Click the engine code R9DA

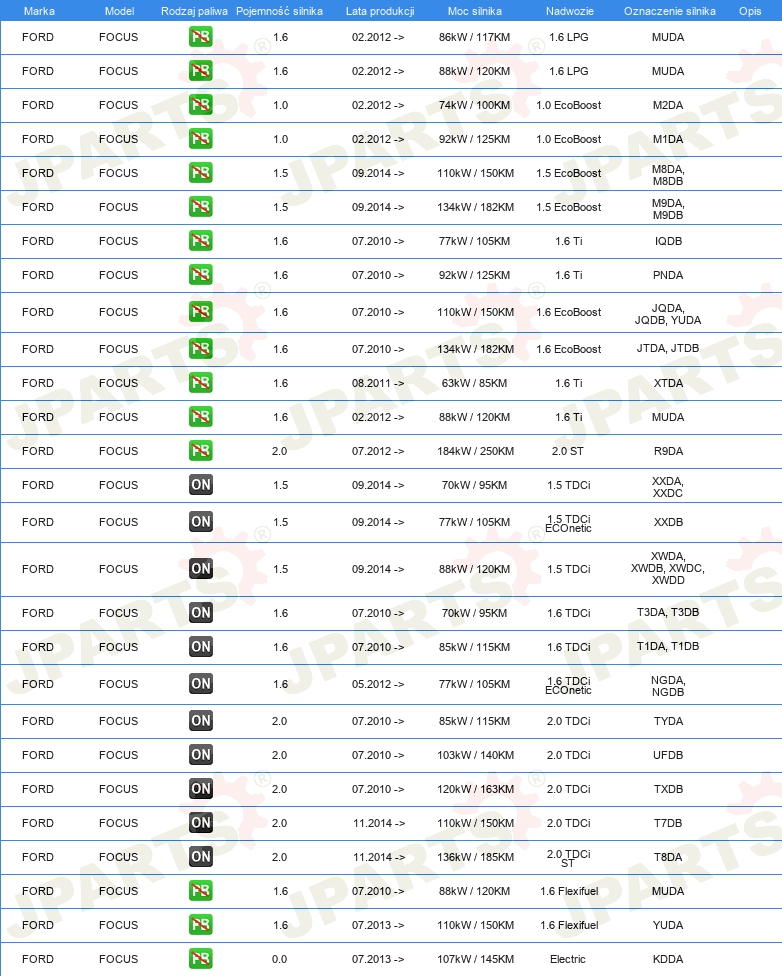tap(668, 451)
